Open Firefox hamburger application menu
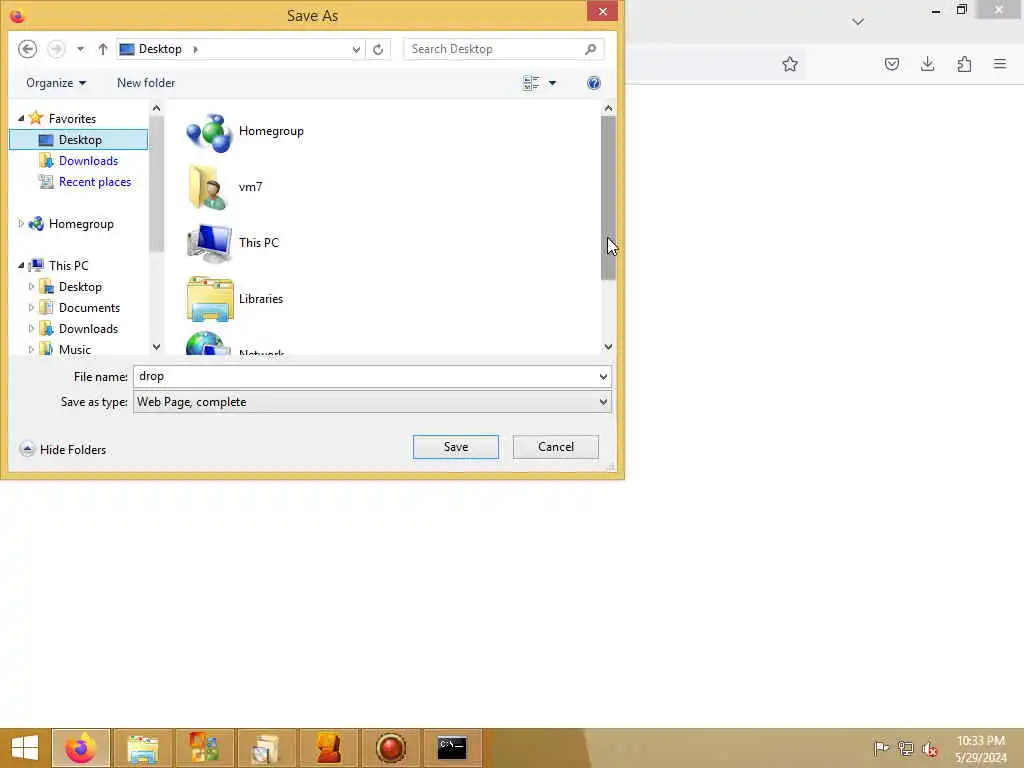Viewport: 1024px width, 768px height. (x=1000, y=64)
